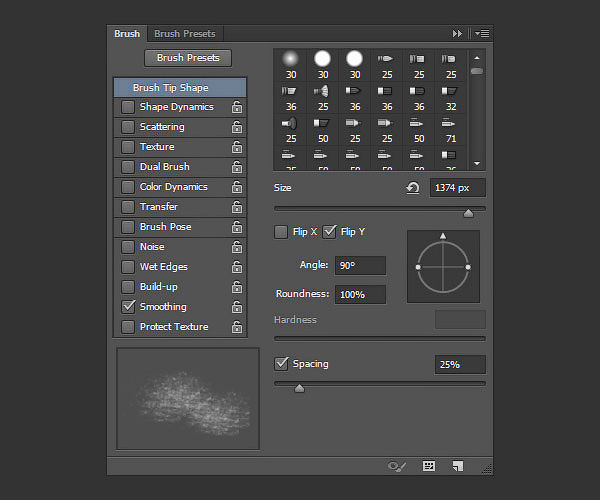Check the Color Dynamics box
This screenshot has height=500, width=600.
coord(128,187)
